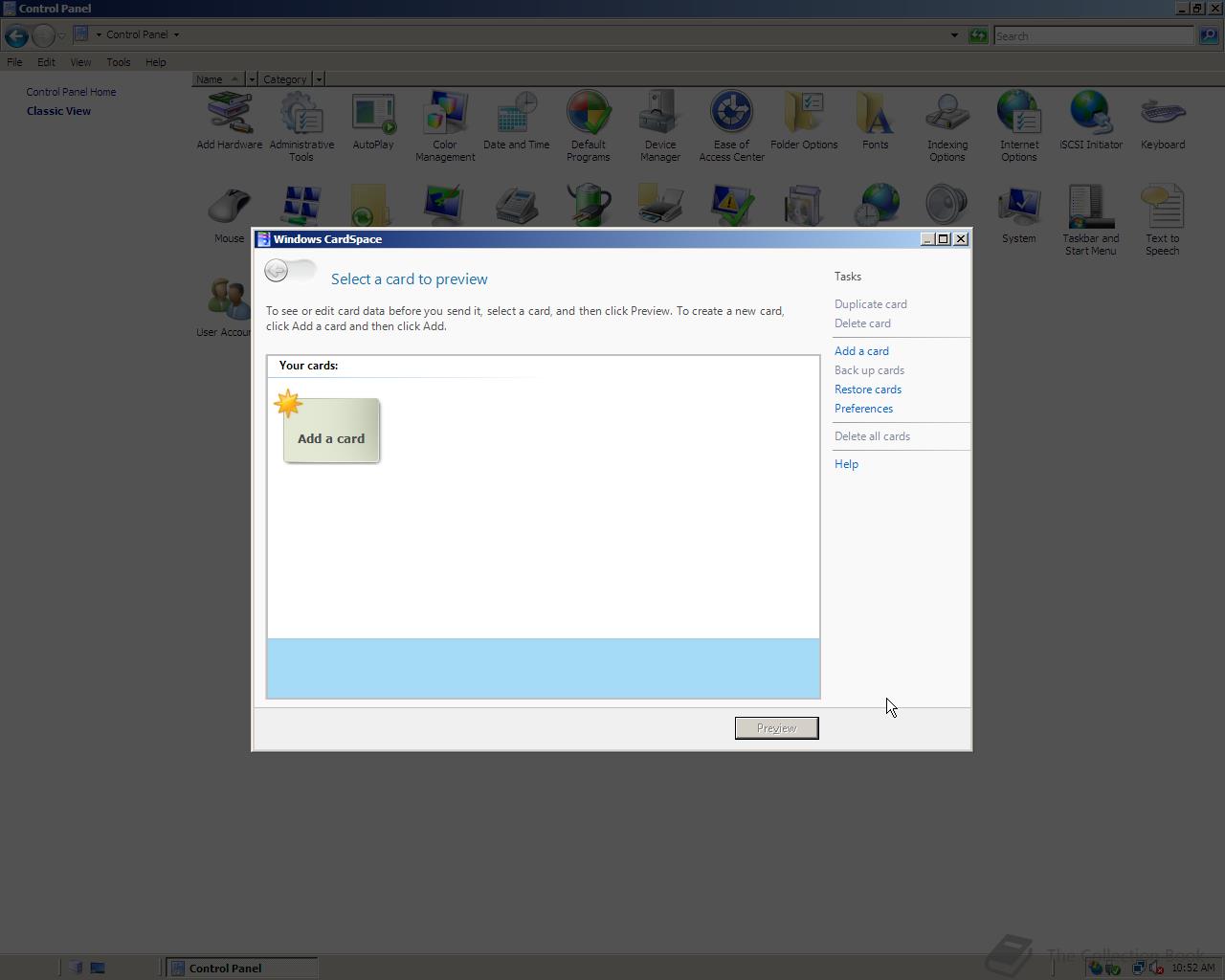Open CardSpace Preferences link
1225x980 pixels.
click(863, 409)
